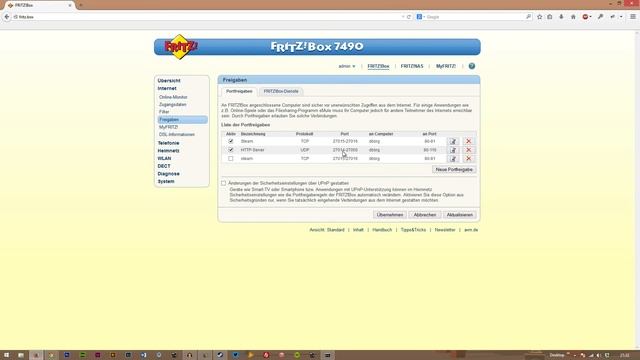Click the volume icon in system tray
The image size is (640, 360).
click(x=599, y=356)
